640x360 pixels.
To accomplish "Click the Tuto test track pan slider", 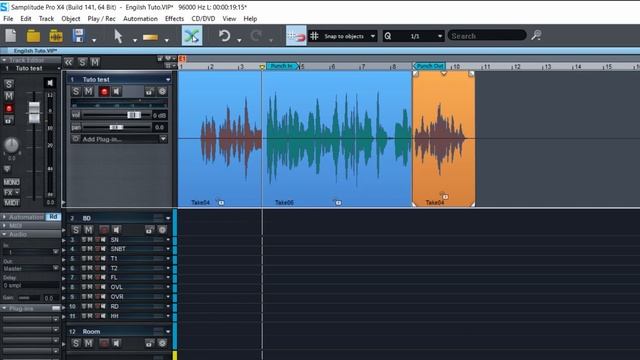I will point(117,127).
